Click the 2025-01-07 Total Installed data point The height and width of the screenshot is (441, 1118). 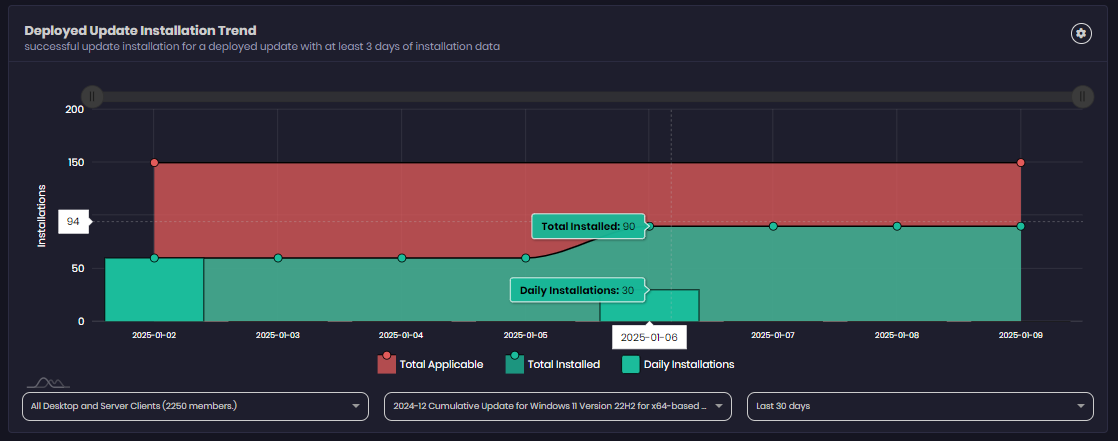(x=773, y=226)
